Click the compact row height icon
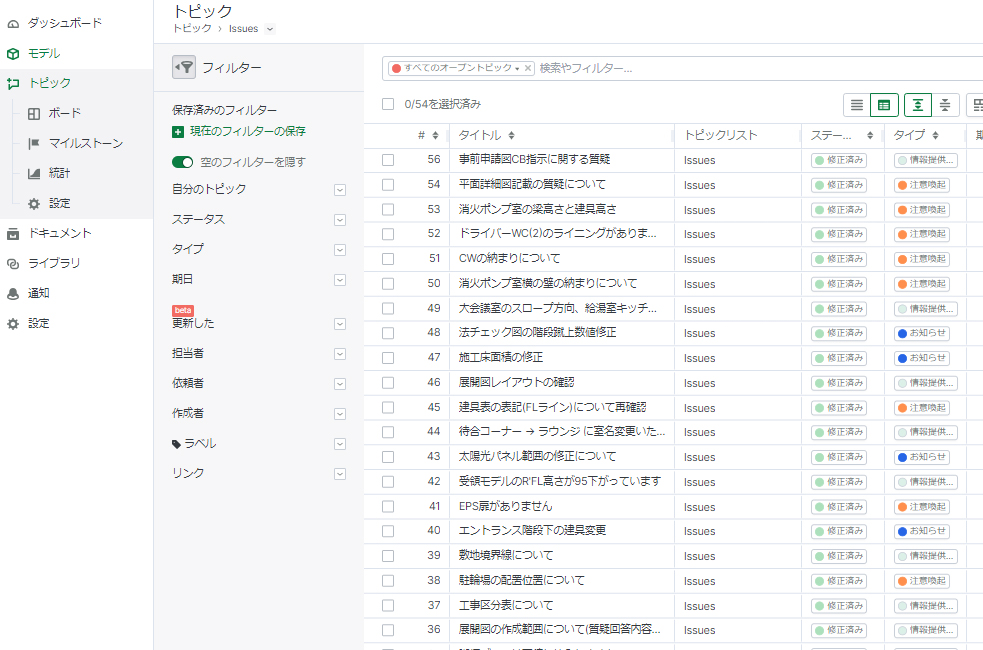Image resolution: width=983 pixels, height=650 pixels. pyautogui.click(x=945, y=105)
